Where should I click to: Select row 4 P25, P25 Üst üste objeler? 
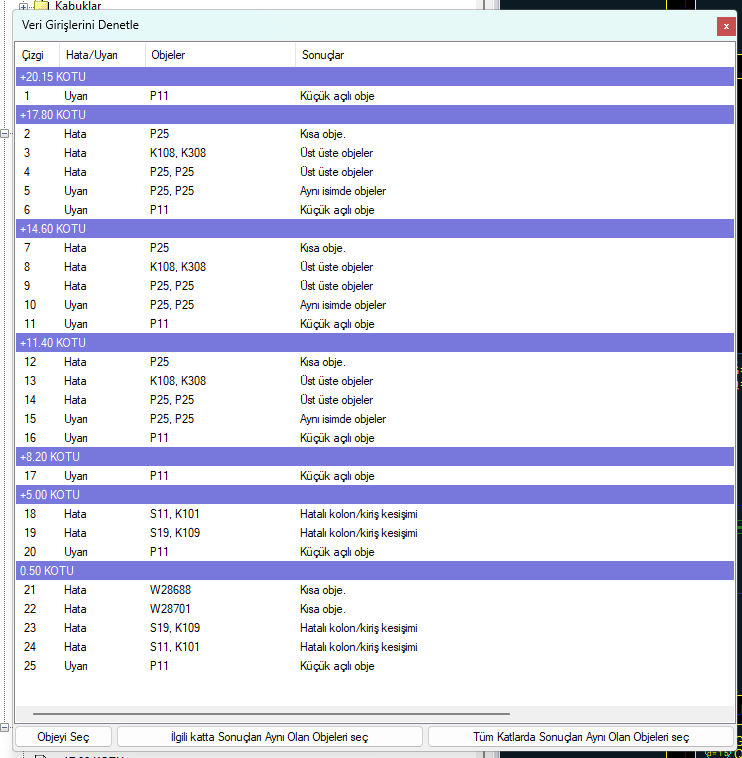coord(375,172)
